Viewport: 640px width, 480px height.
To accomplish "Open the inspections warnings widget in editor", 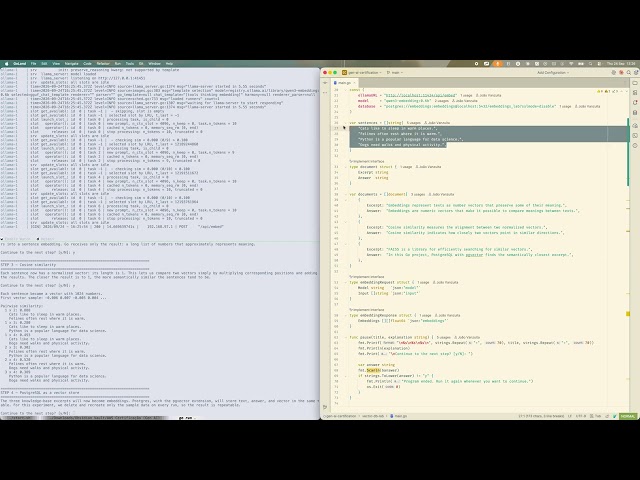I will (608, 91).
